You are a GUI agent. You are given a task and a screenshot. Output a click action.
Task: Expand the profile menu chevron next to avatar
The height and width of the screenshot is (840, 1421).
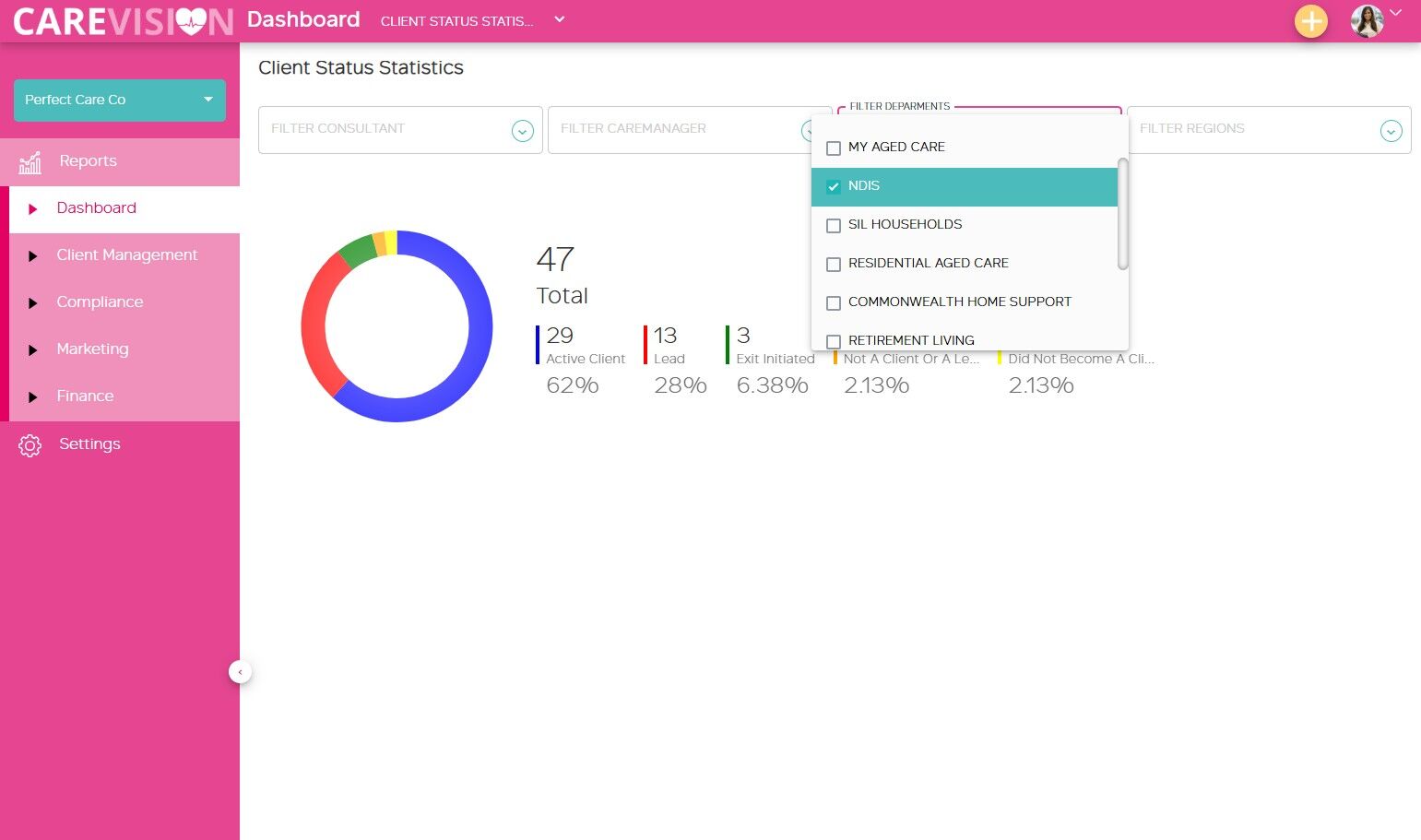(1396, 13)
